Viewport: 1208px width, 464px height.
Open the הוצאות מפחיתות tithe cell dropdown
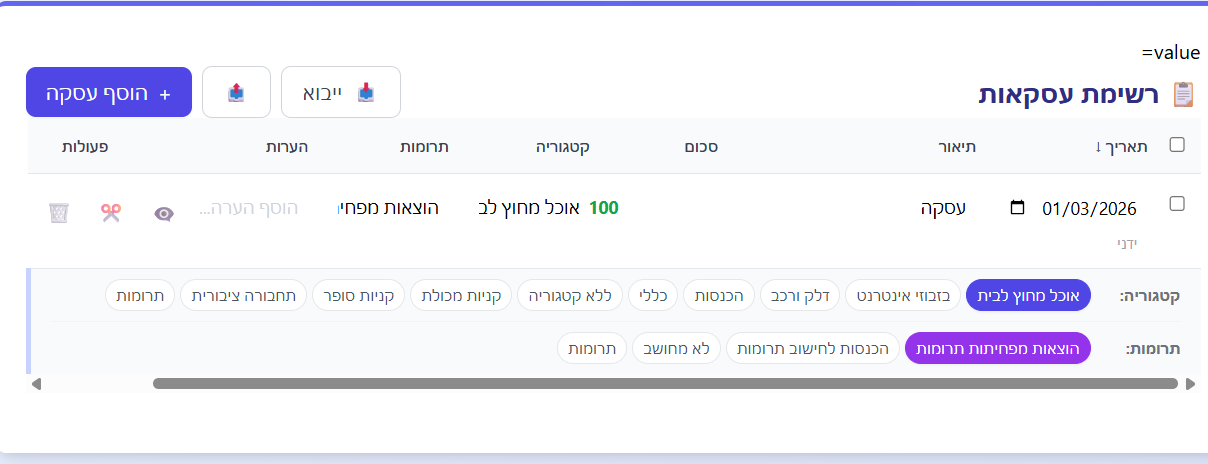pyautogui.click(x=389, y=208)
